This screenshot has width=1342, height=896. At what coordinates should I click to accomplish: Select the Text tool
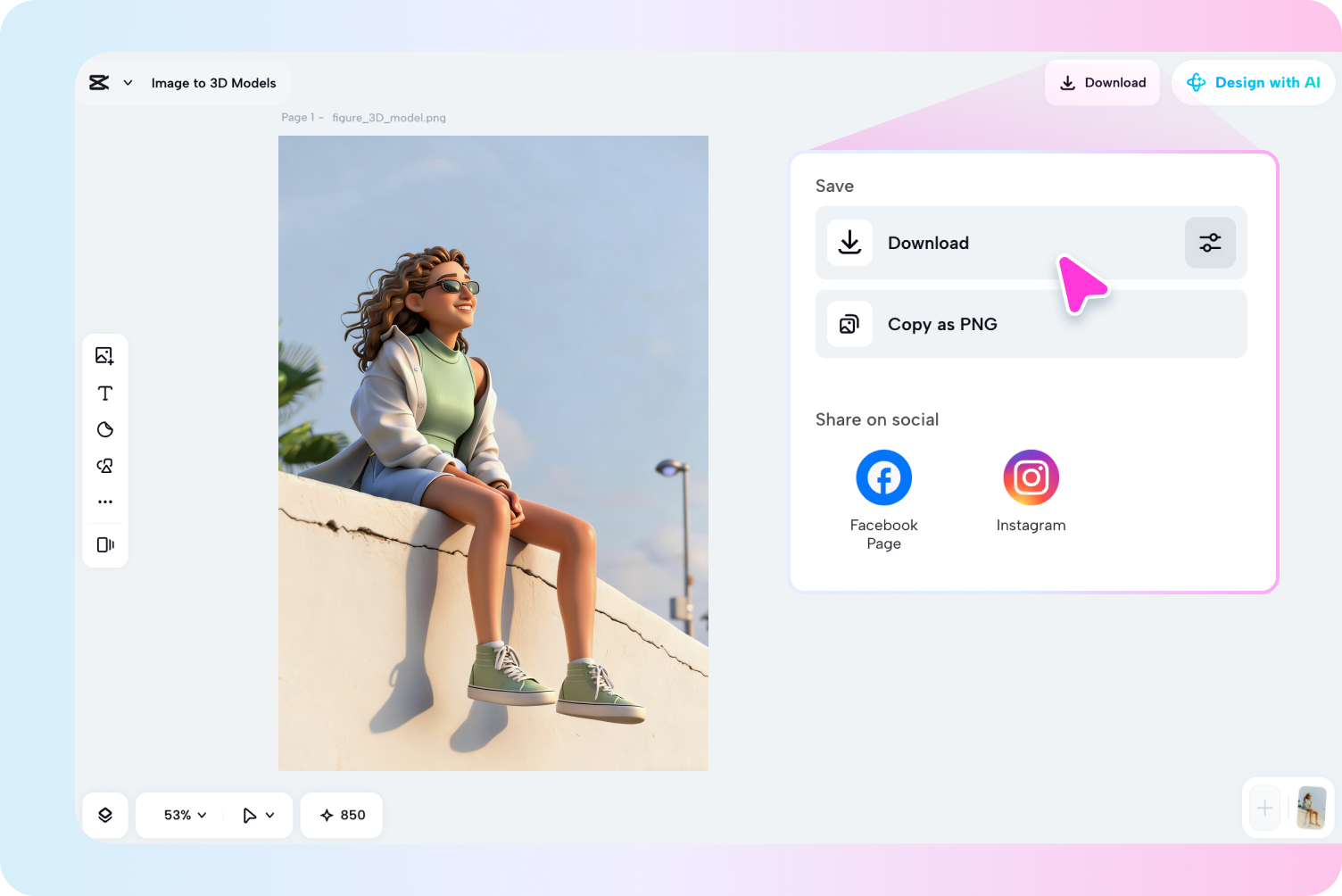(x=104, y=393)
